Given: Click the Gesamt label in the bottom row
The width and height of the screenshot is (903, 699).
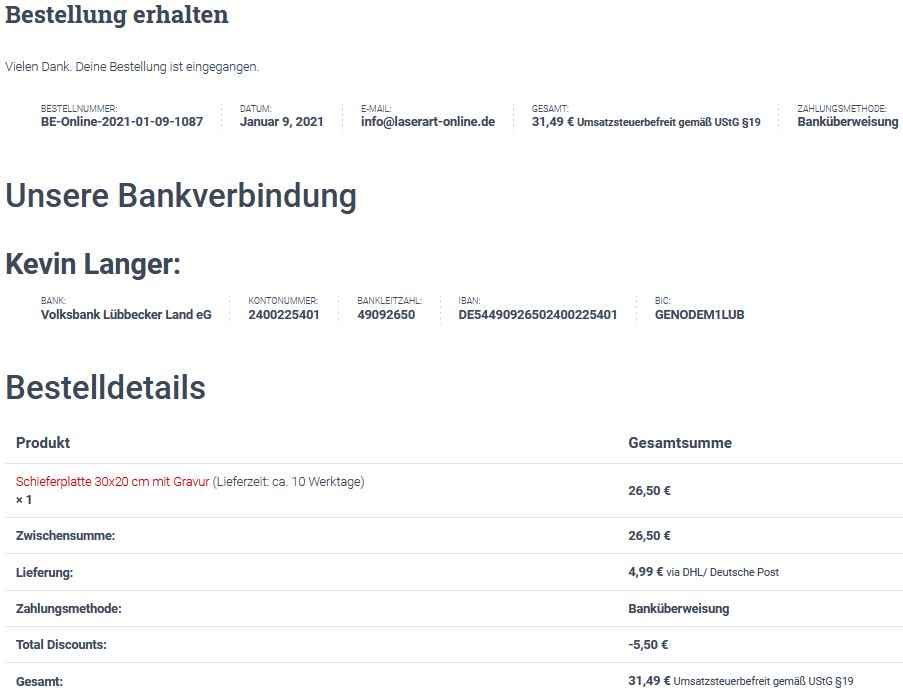Looking at the screenshot, I should pos(39,681).
